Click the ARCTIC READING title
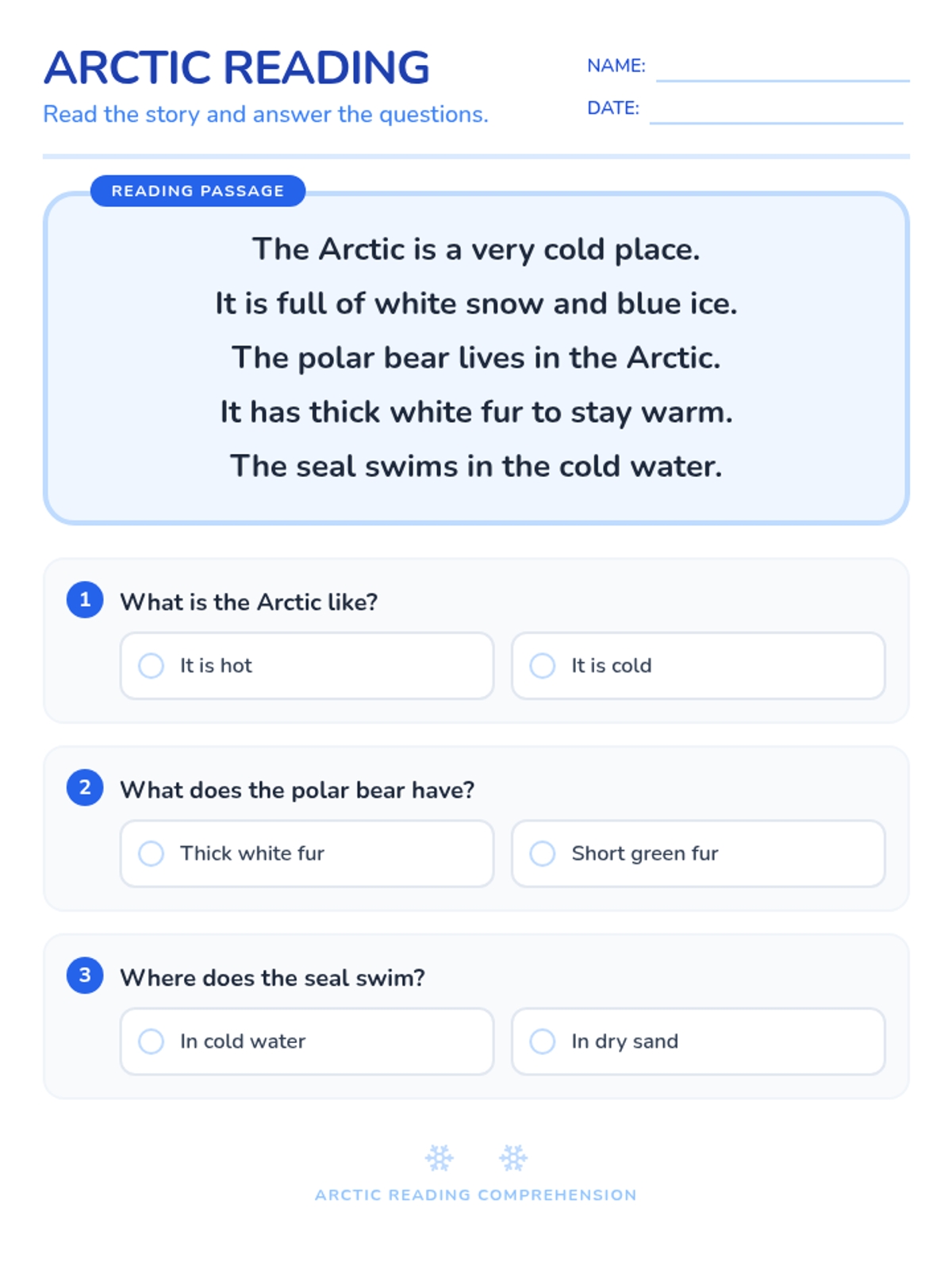This screenshot has width=952, height=1270. click(236, 67)
